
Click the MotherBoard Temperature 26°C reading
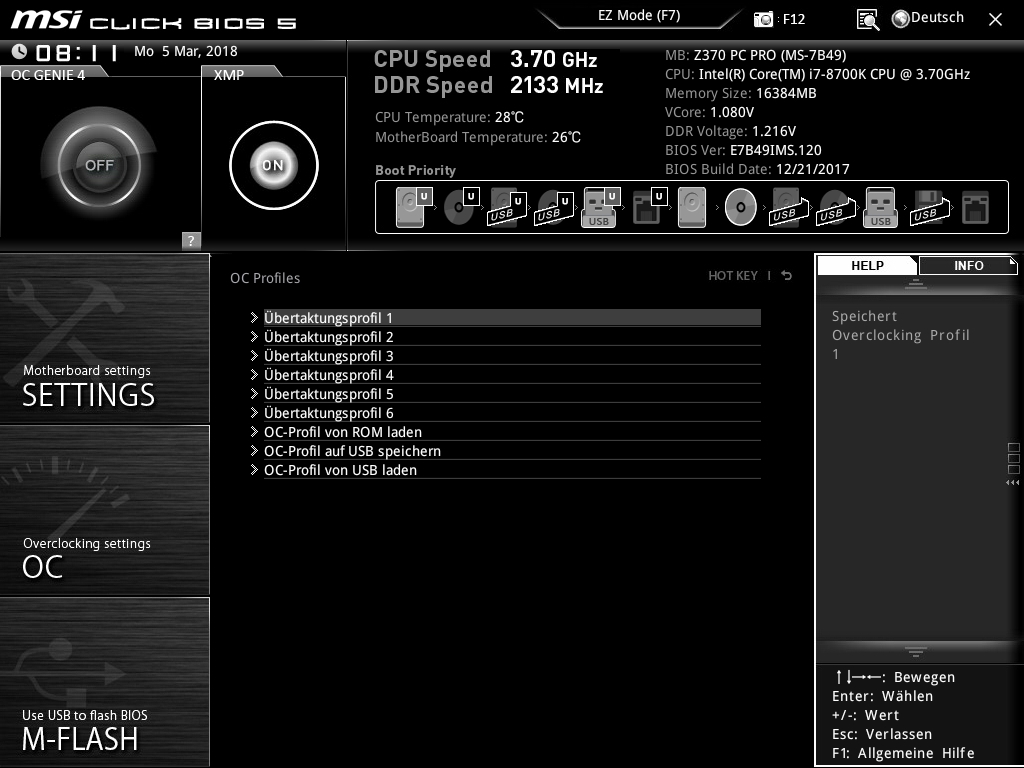pos(478,137)
